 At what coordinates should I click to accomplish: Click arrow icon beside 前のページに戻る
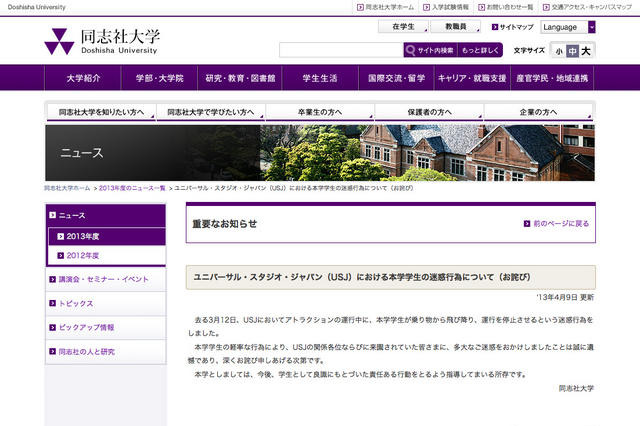pos(527,224)
